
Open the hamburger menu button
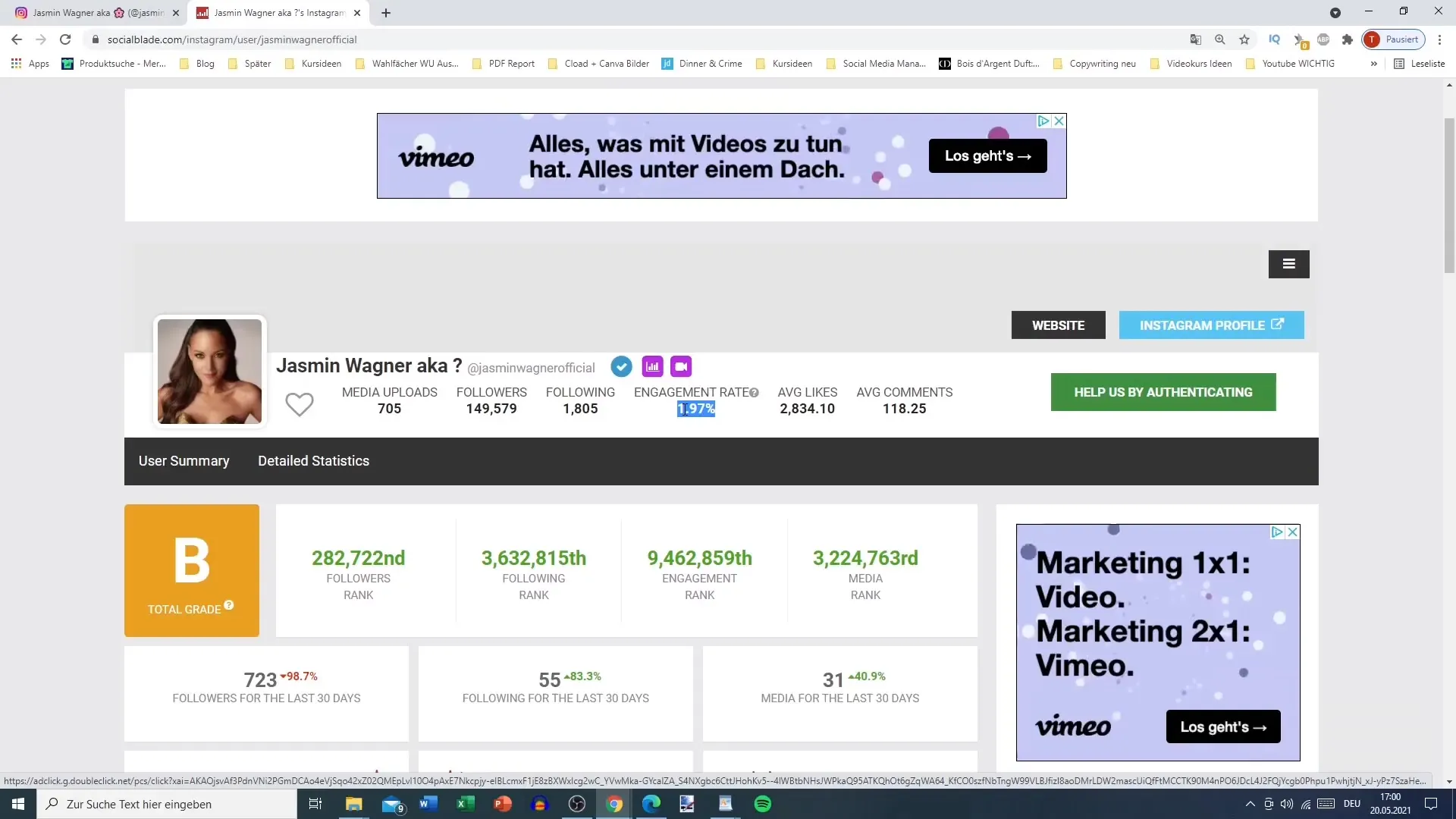[x=1288, y=264]
